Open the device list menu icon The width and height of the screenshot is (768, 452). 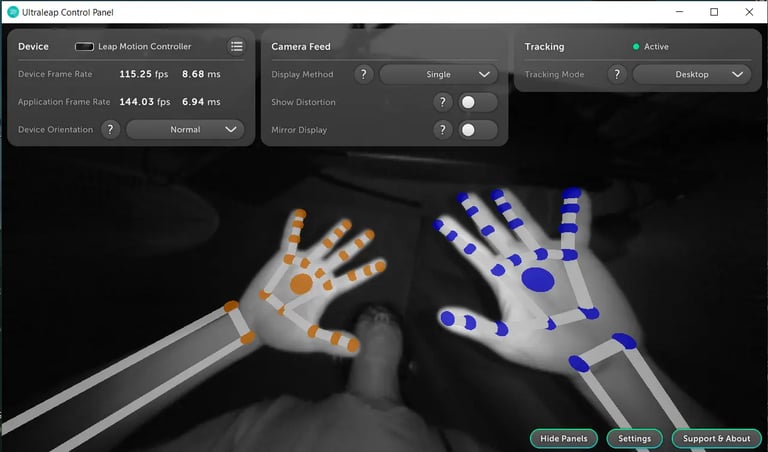click(237, 47)
